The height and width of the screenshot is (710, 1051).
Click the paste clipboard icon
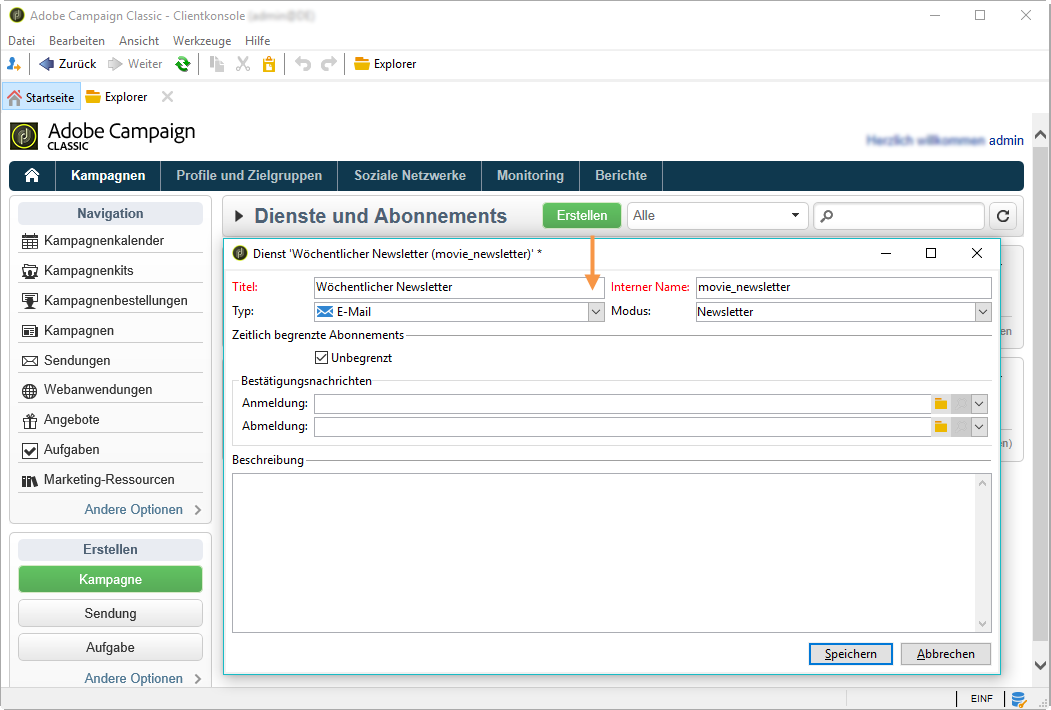point(269,64)
